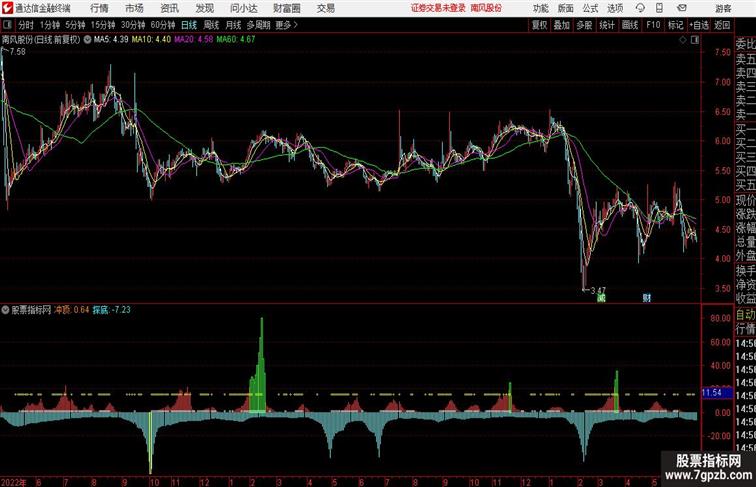Click the diamond icon at chart top right
756x487 pixels.
pos(683,40)
